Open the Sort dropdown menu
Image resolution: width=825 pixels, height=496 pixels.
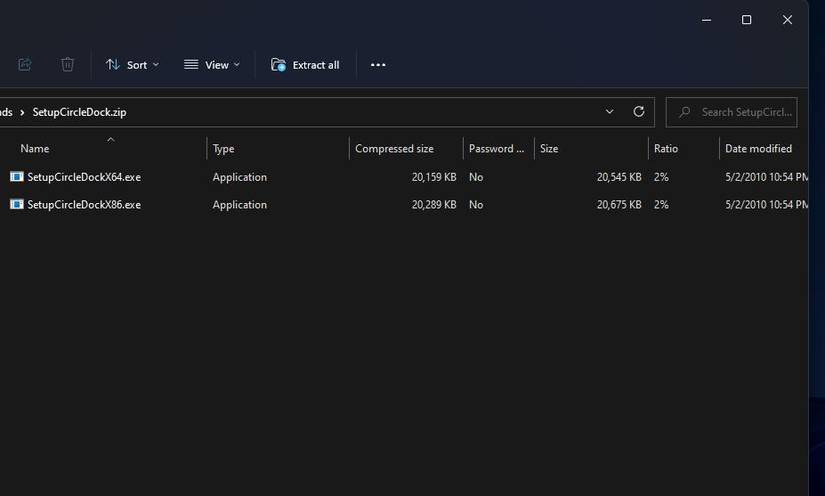(132, 65)
